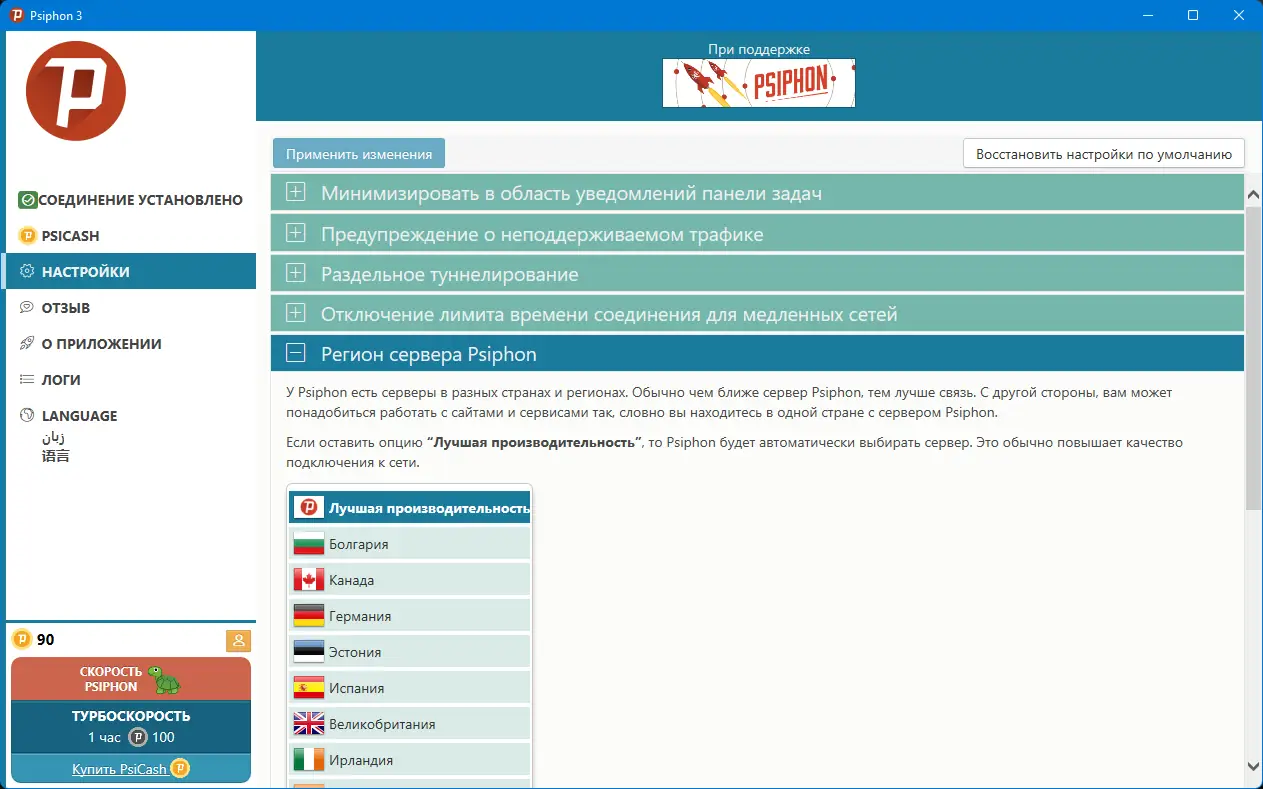Expand Минимизировать в область уведомлений section
The width and height of the screenshot is (1263, 789).
[x=757, y=193]
